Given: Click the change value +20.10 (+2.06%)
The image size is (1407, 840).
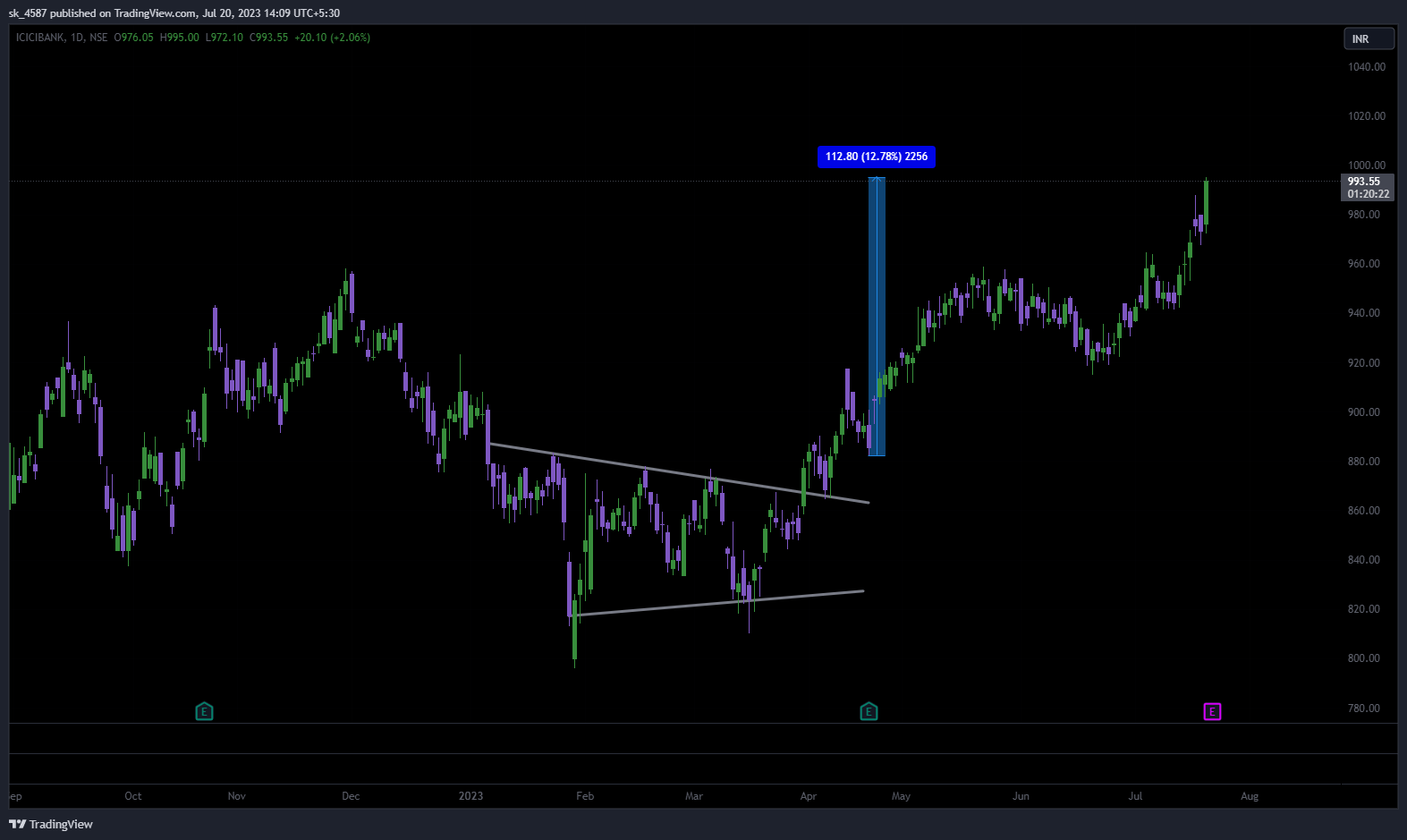Looking at the screenshot, I should pyautogui.click(x=333, y=38).
